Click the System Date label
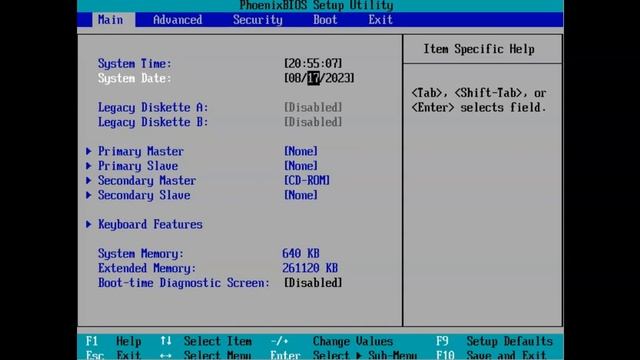640x360 pixels. [135, 78]
